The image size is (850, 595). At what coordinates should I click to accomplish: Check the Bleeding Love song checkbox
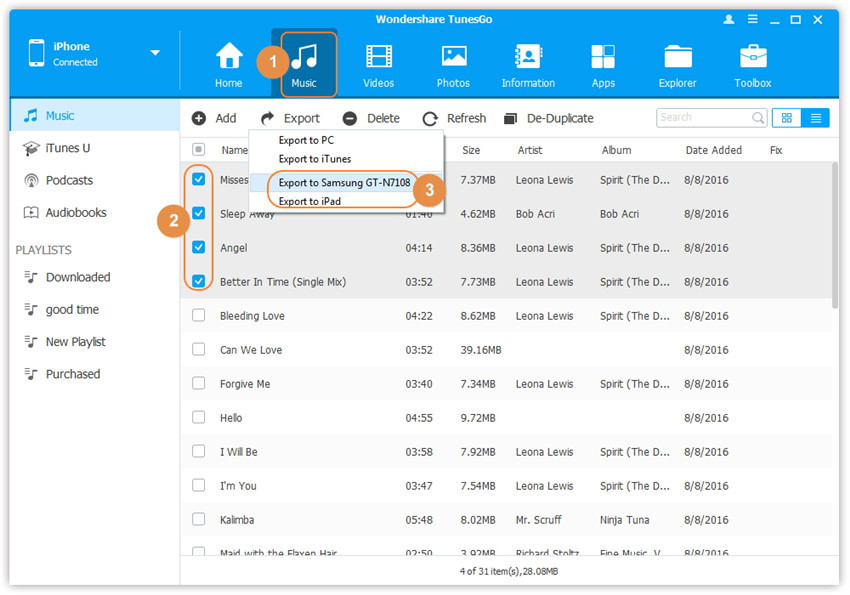click(198, 316)
